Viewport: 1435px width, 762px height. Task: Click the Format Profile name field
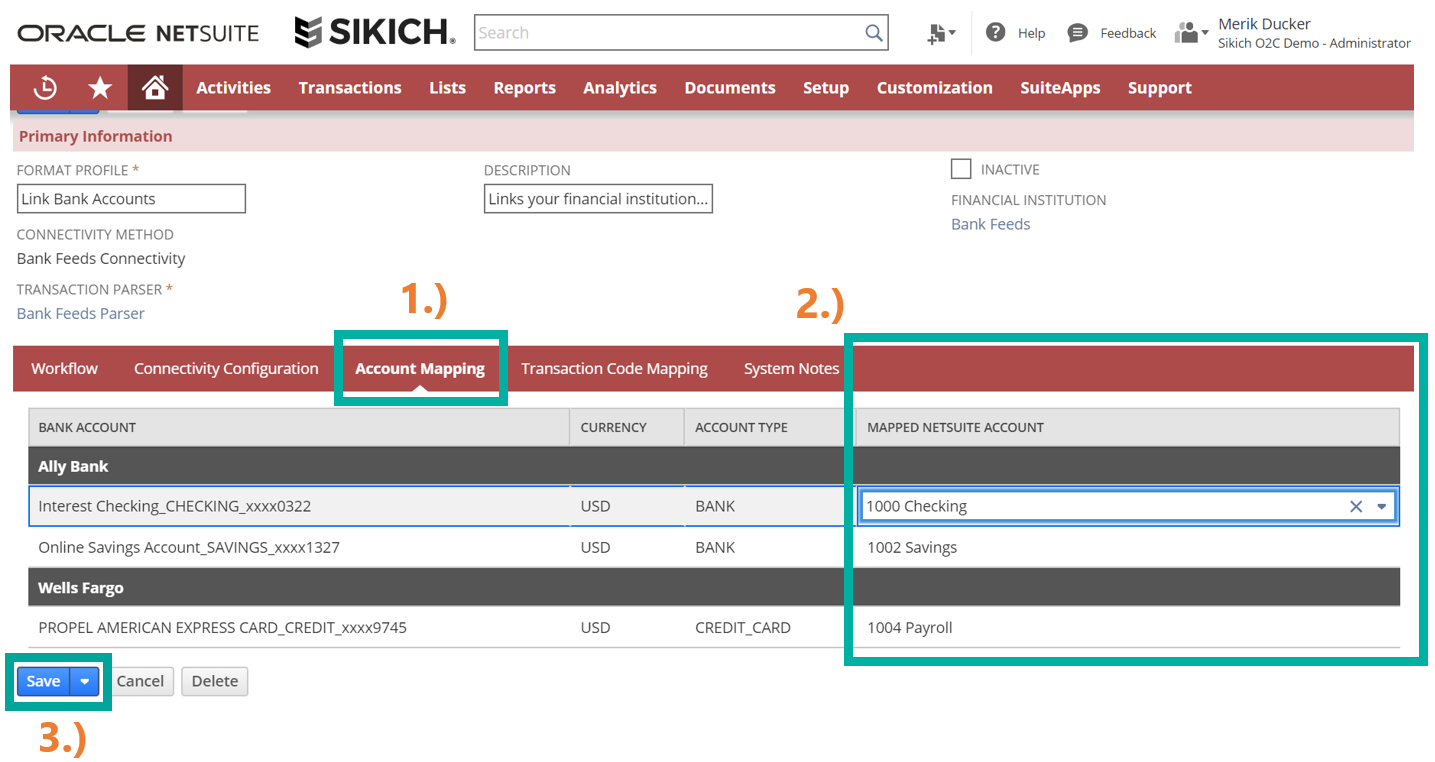click(131, 199)
